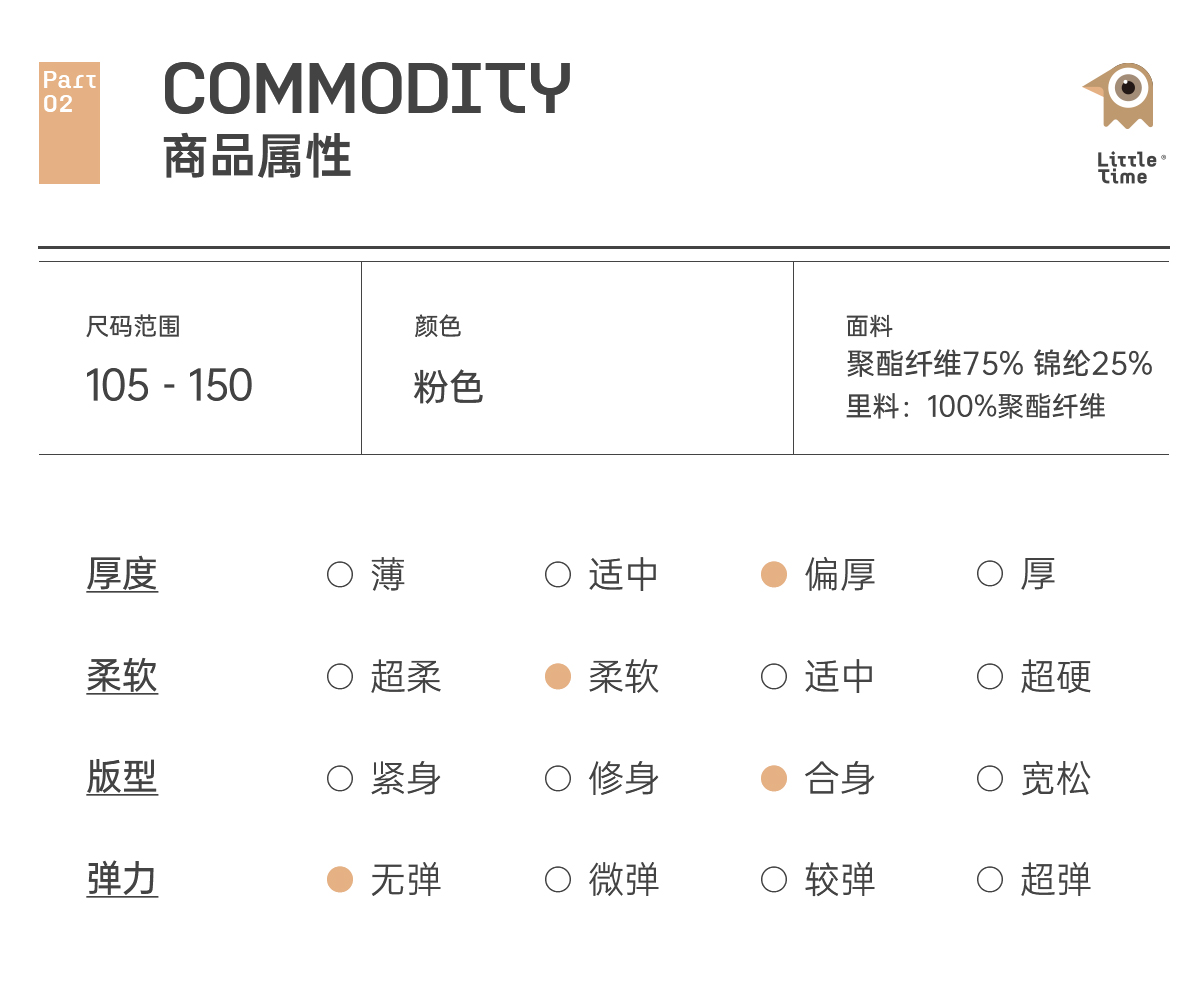Select the 修身 fit radio button
The width and height of the screenshot is (1200, 1000).
coord(558,779)
